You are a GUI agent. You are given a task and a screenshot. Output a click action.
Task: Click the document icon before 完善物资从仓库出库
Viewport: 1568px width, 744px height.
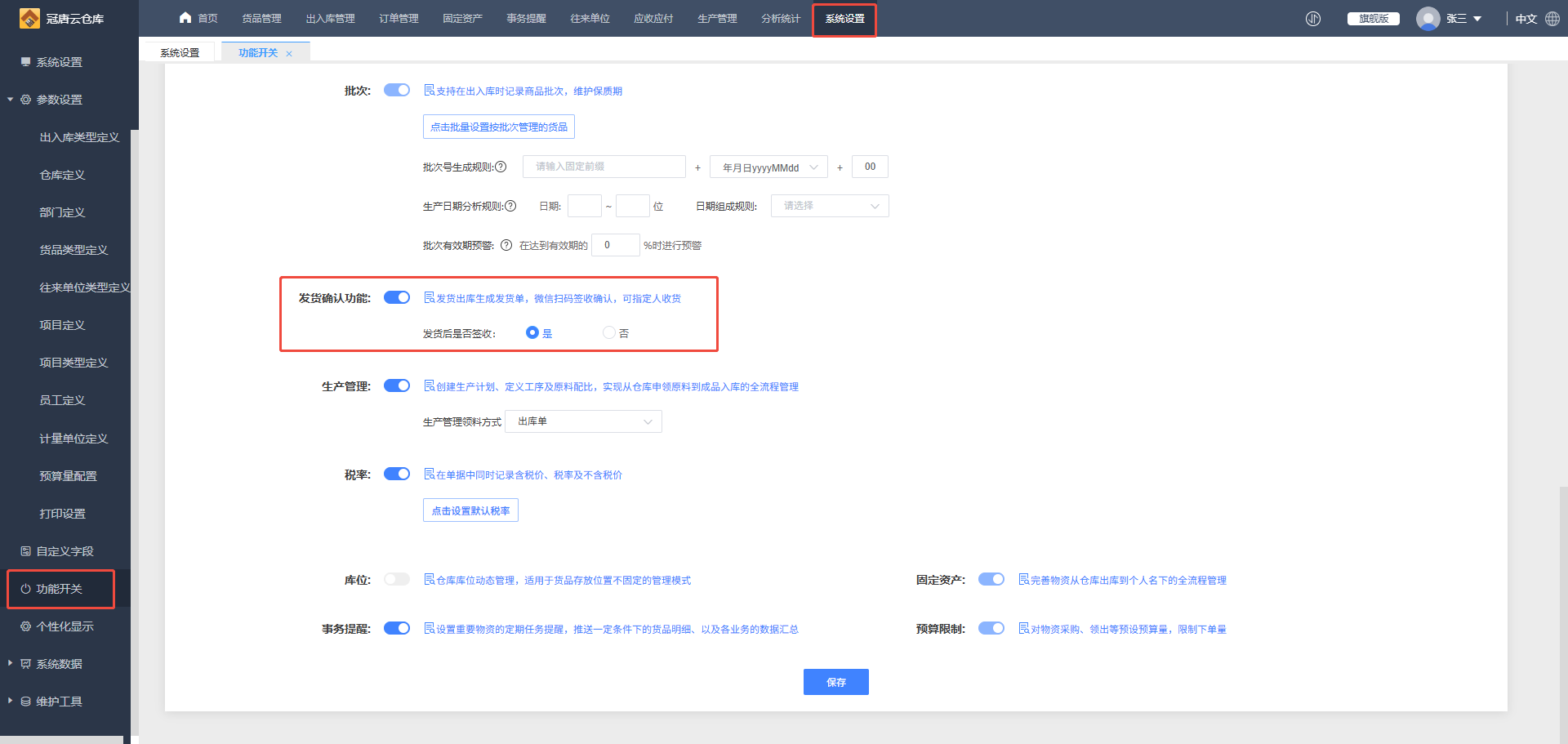(x=1023, y=580)
